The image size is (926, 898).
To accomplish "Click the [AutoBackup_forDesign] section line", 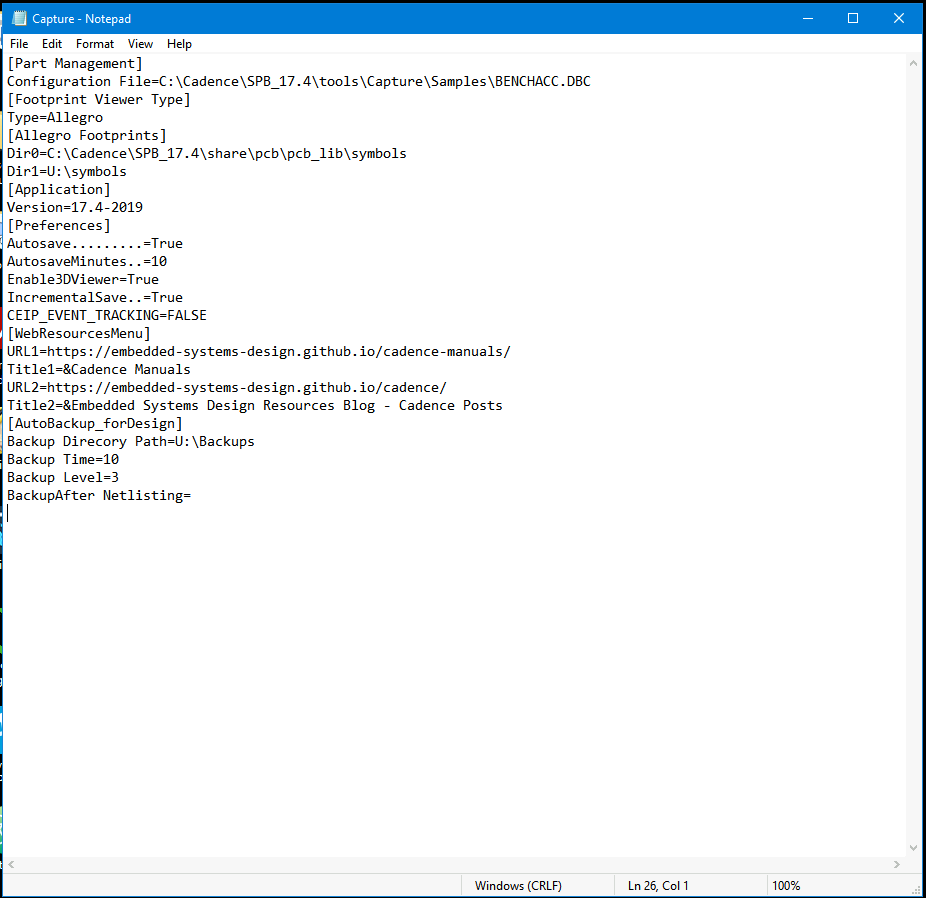I will (94, 423).
